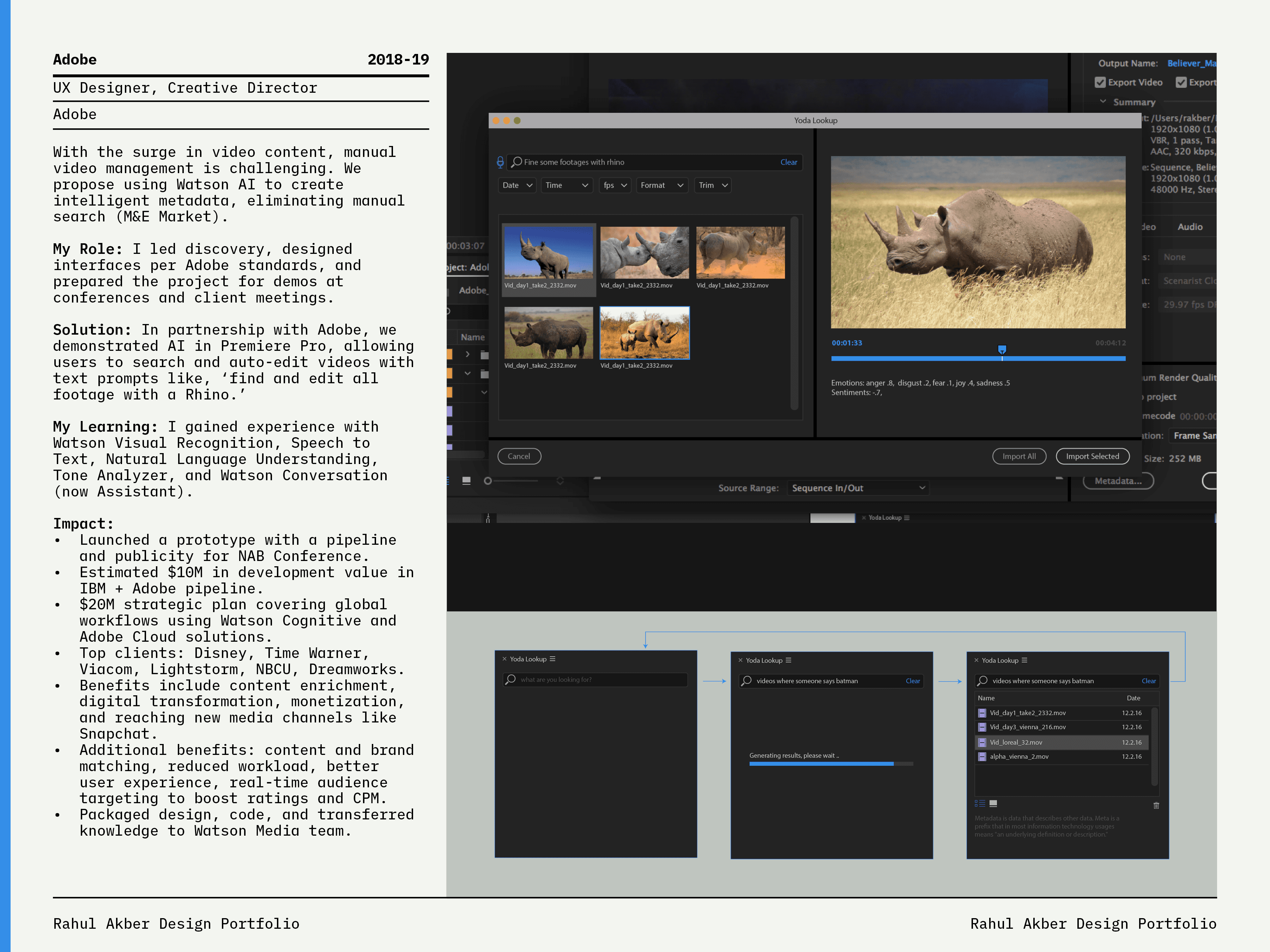Open the Date filter dropdown

517,185
